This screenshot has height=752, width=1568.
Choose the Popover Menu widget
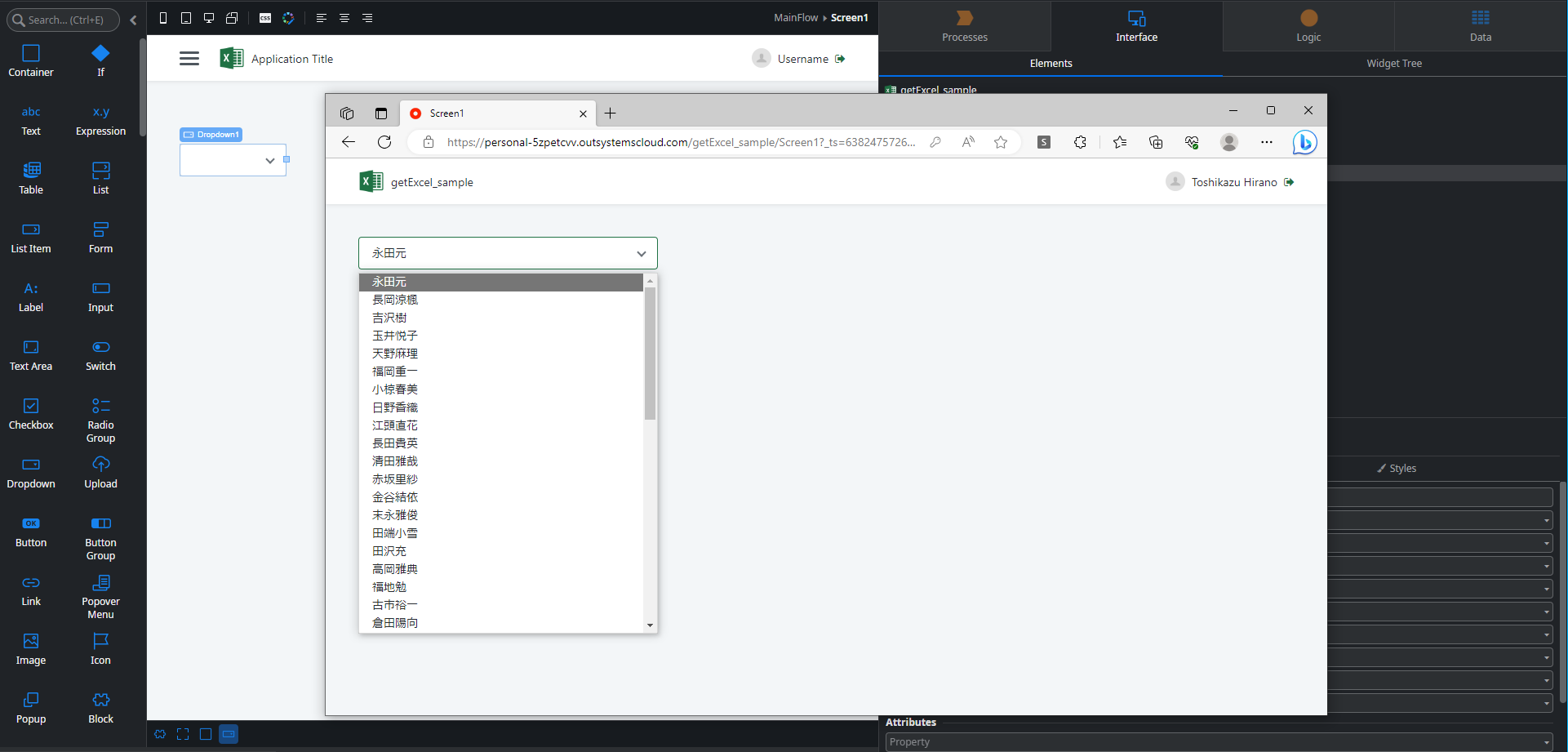click(100, 595)
